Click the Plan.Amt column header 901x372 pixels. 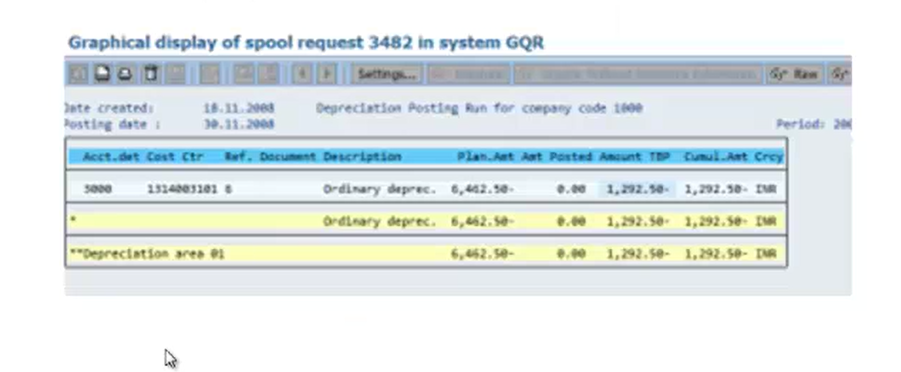point(486,156)
